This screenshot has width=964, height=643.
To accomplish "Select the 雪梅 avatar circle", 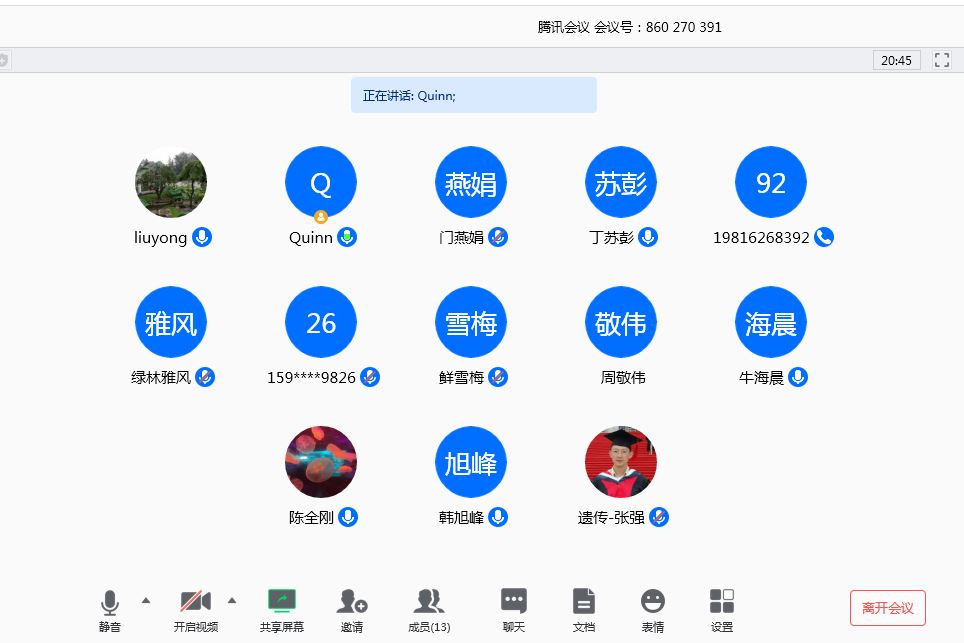I will coord(471,322).
